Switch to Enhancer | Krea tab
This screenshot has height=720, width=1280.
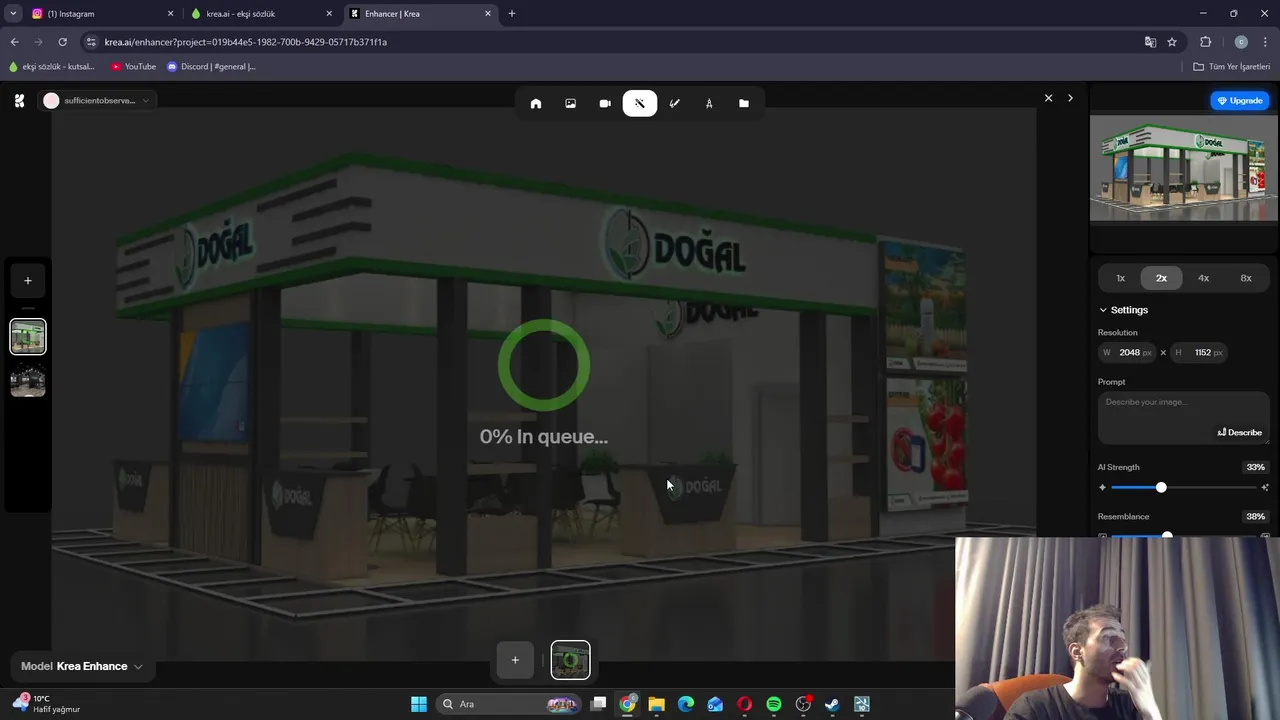pyautogui.click(x=421, y=14)
